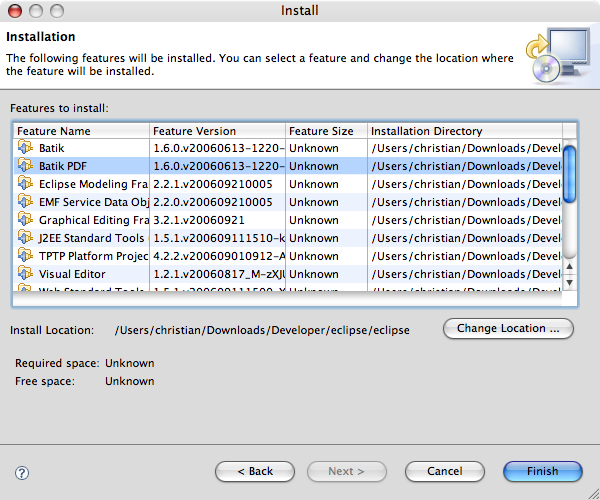Click the Required space Unknown value
This screenshot has width=600, height=500.
(x=130, y=363)
